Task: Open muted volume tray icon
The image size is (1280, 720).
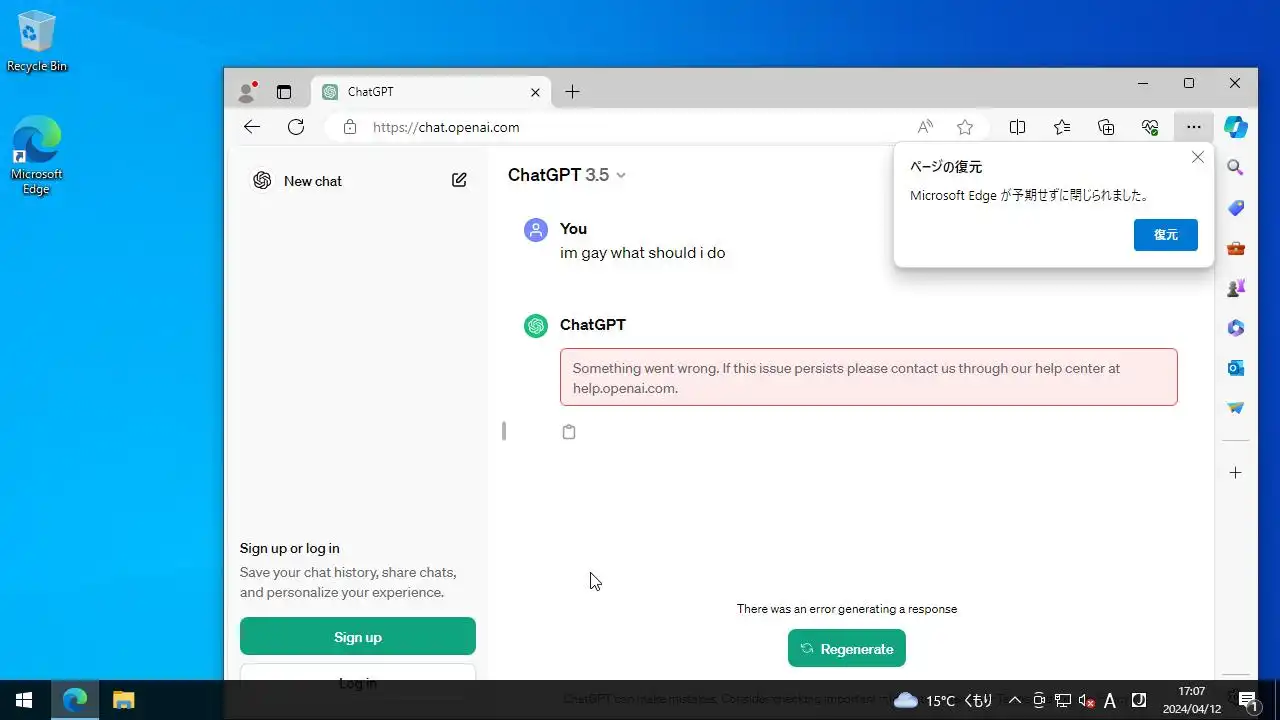Action: (1087, 700)
